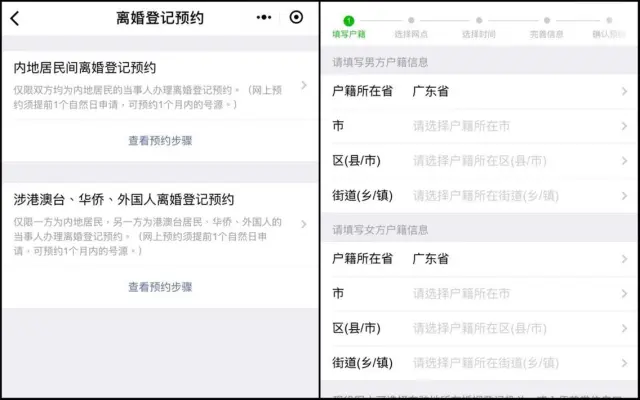
Task: Select the 完善信息 step tab
Action: tap(547, 34)
